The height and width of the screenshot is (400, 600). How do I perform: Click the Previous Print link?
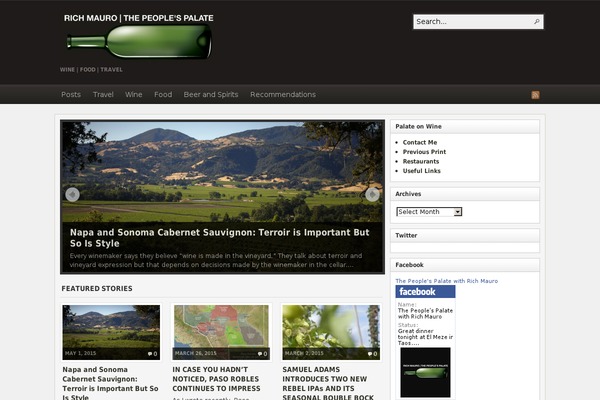tap(424, 152)
